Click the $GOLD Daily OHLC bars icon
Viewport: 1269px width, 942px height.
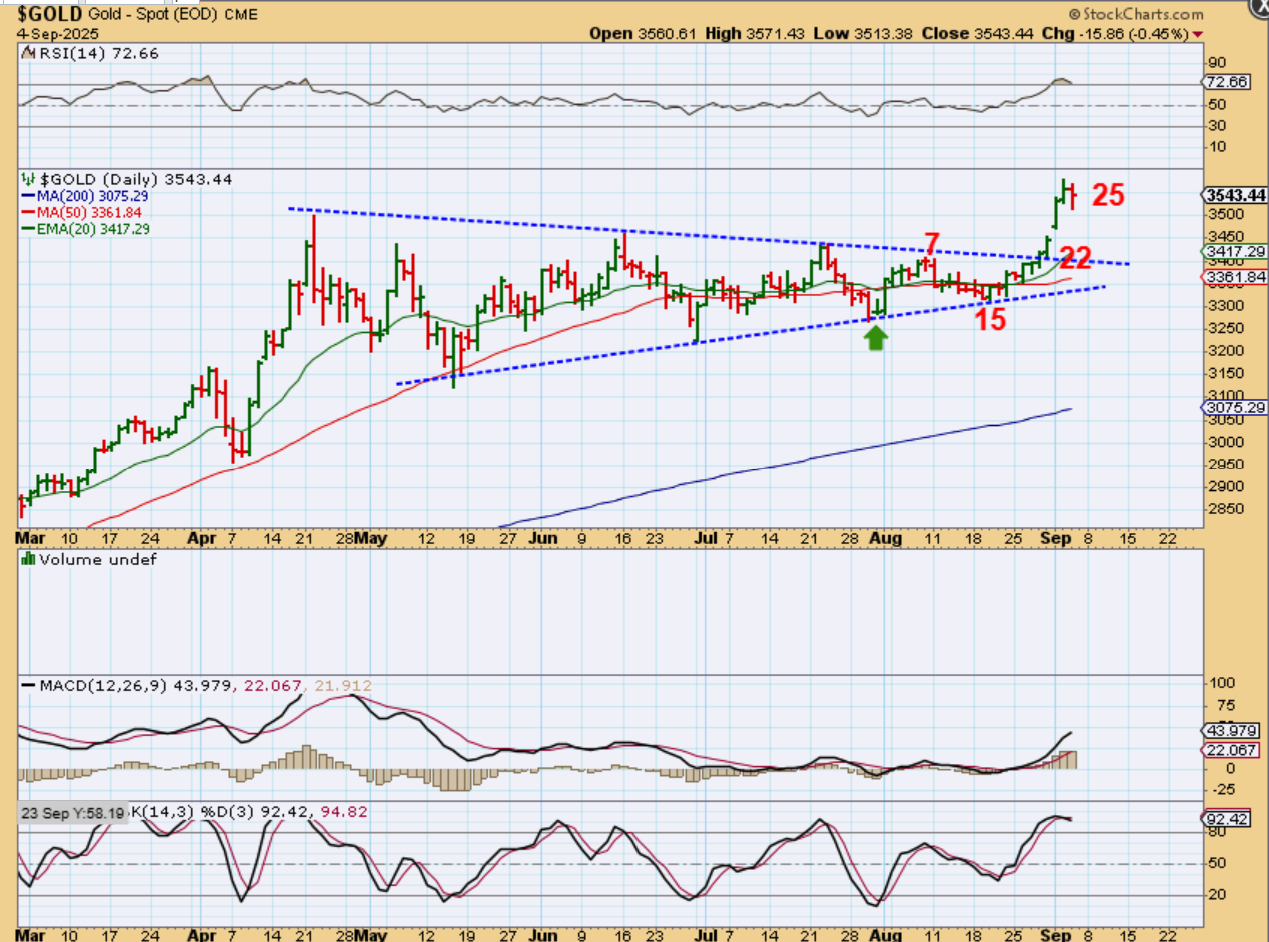coord(28,179)
